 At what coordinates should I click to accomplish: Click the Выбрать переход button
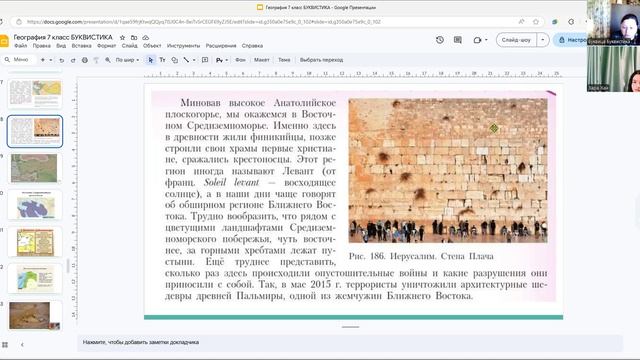point(321,60)
